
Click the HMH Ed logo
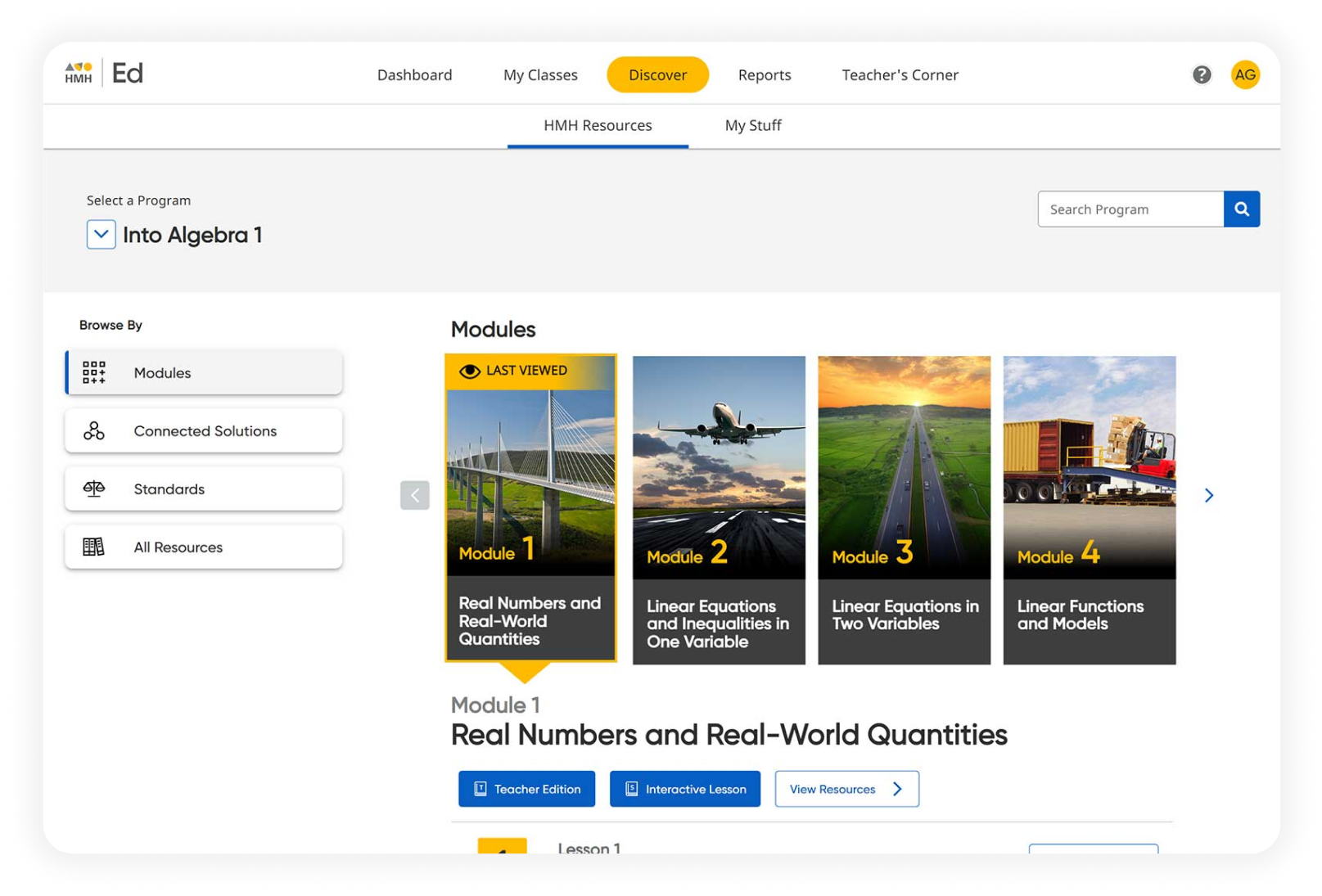click(x=104, y=73)
